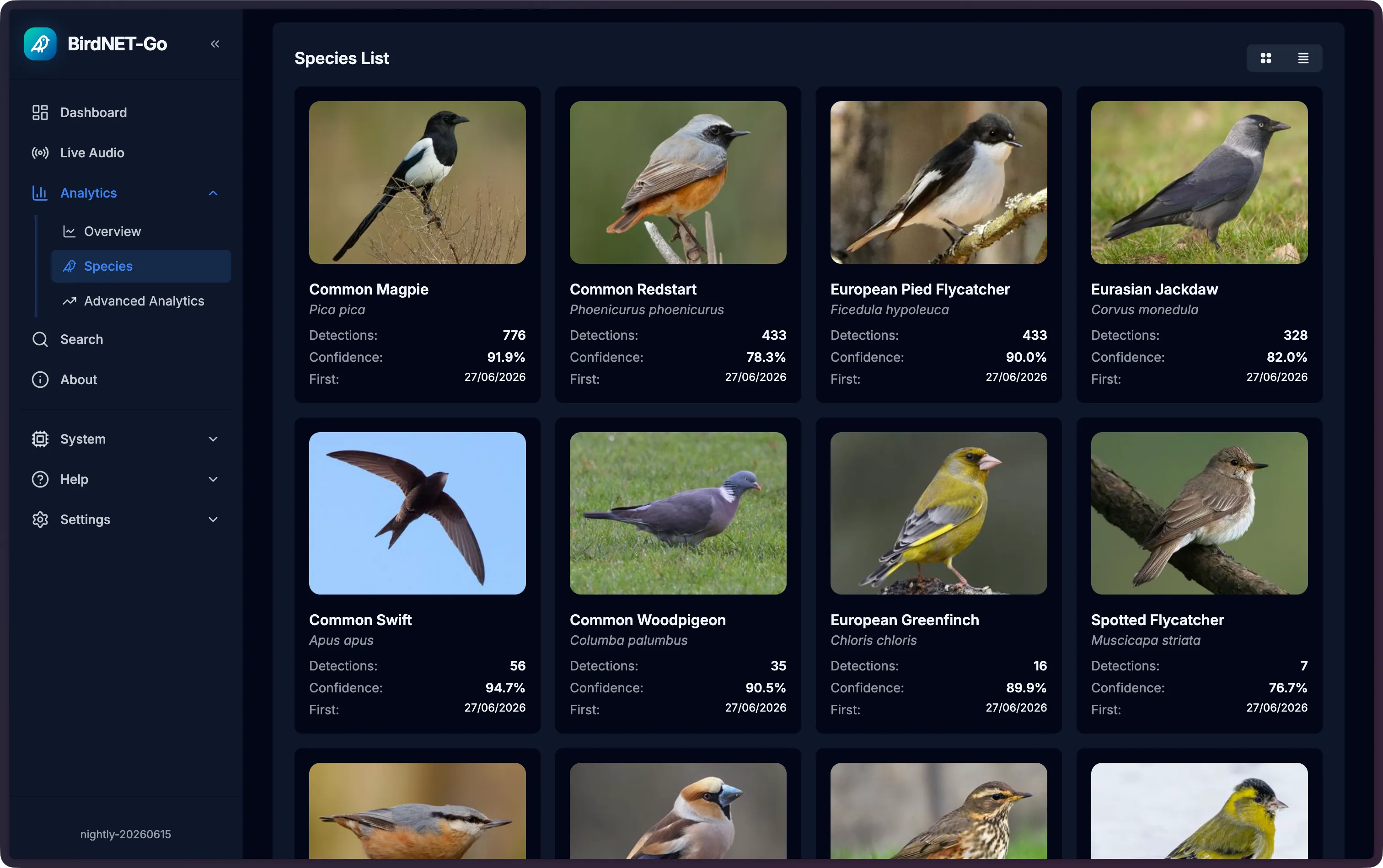The height and width of the screenshot is (868, 1383).
Task: Open Advanced Analytics
Action: coord(141,301)
